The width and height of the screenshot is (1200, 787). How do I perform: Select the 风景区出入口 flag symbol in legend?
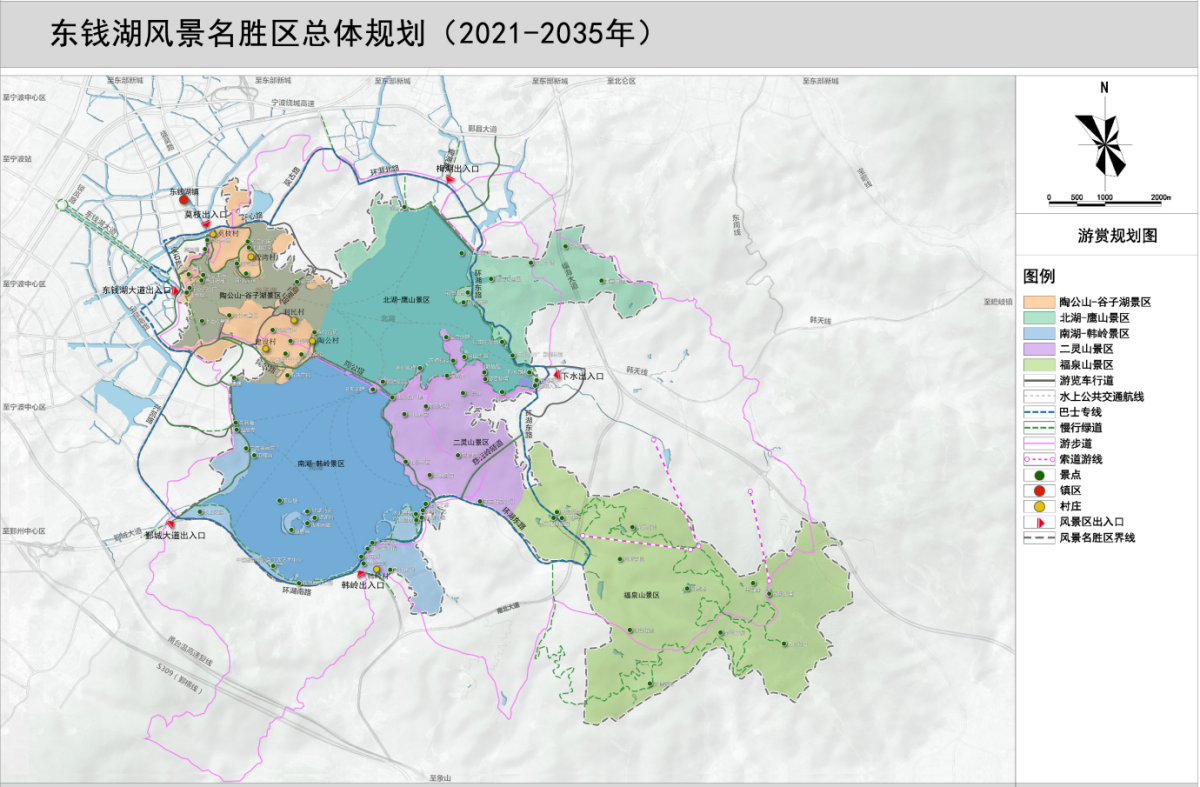[x=1038, y=522]
